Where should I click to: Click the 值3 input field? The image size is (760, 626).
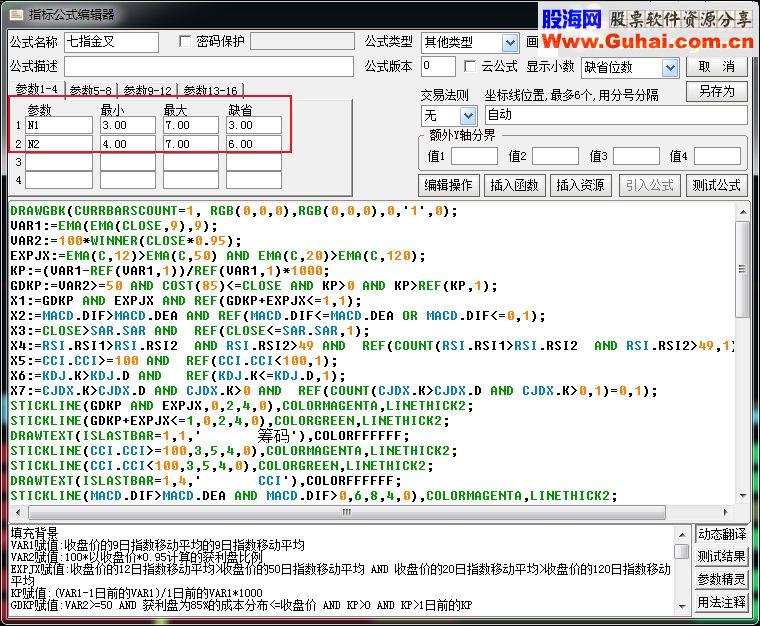pyautogui.click(x=636, y=156)
